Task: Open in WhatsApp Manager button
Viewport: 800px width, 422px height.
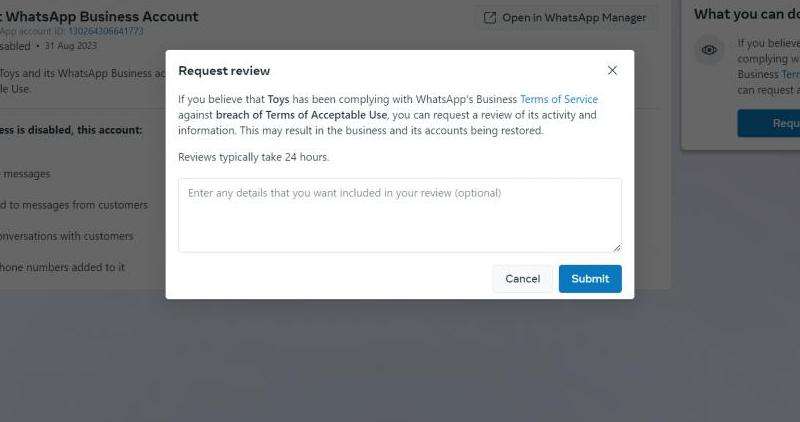Action: (566, 18)
